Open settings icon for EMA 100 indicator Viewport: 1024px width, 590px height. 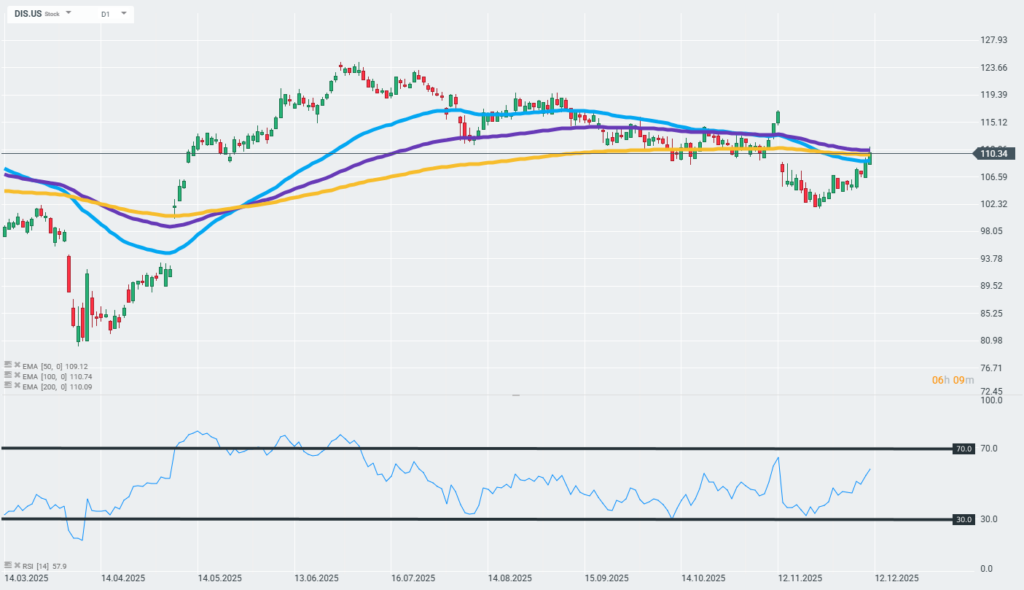8,375
